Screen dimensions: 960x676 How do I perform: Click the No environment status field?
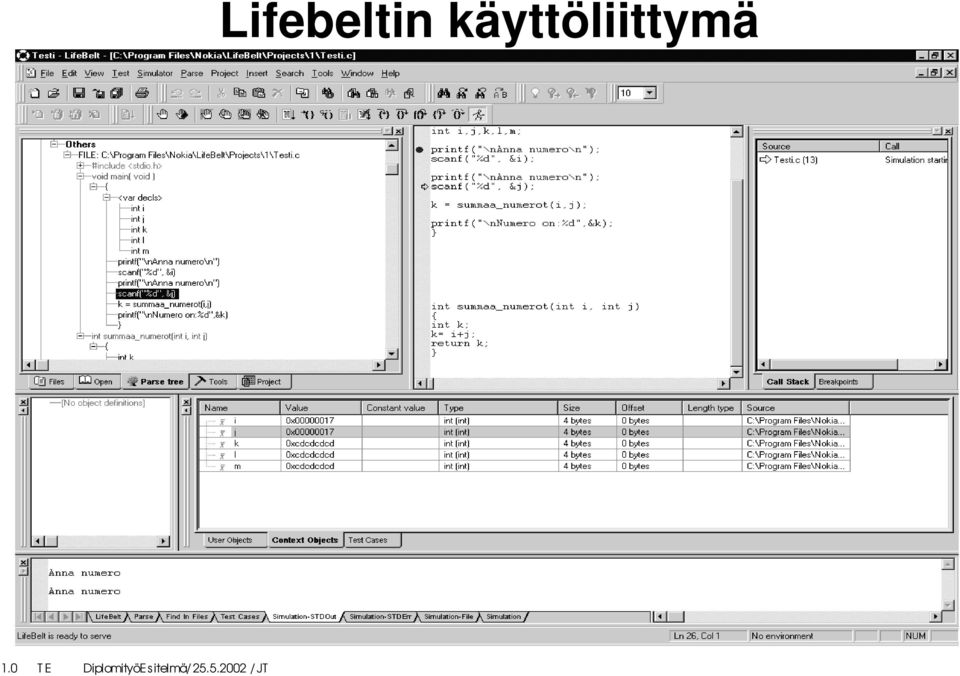coord(800,636)
